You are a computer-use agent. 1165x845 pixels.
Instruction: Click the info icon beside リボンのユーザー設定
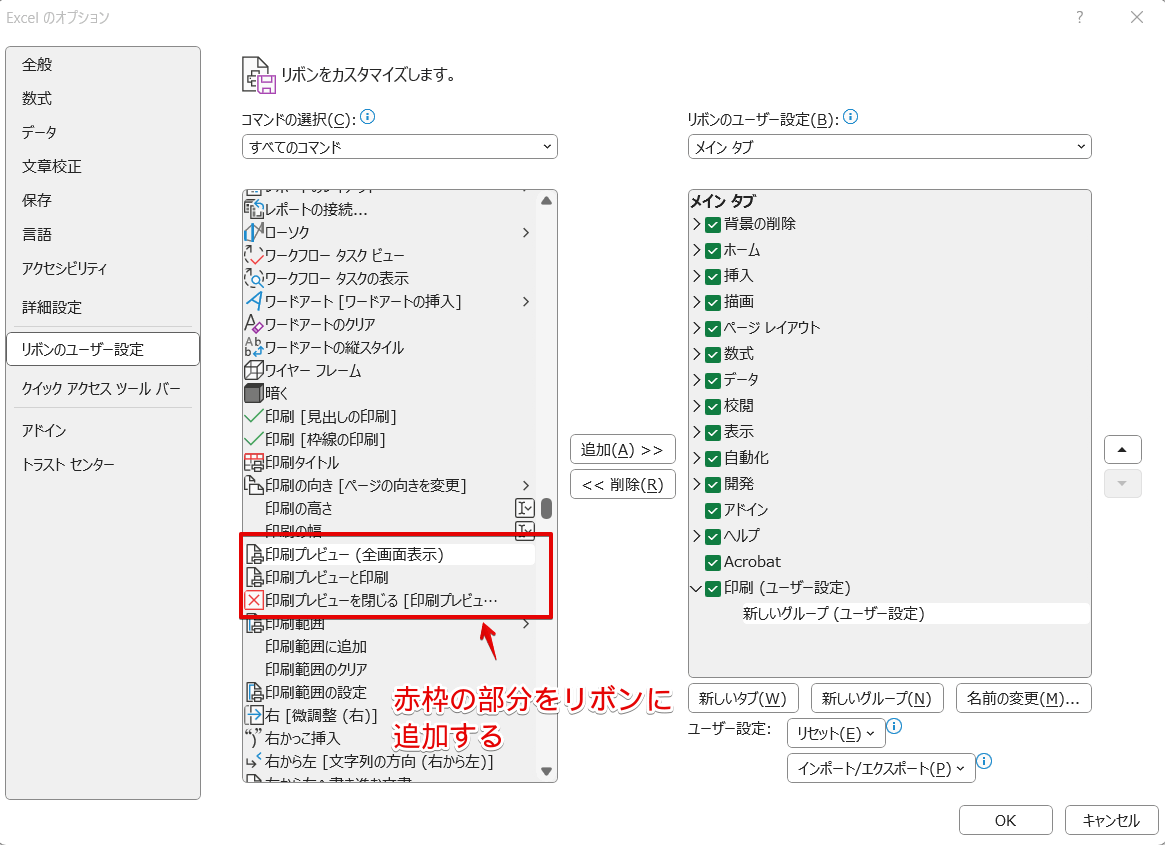(849, 116)
